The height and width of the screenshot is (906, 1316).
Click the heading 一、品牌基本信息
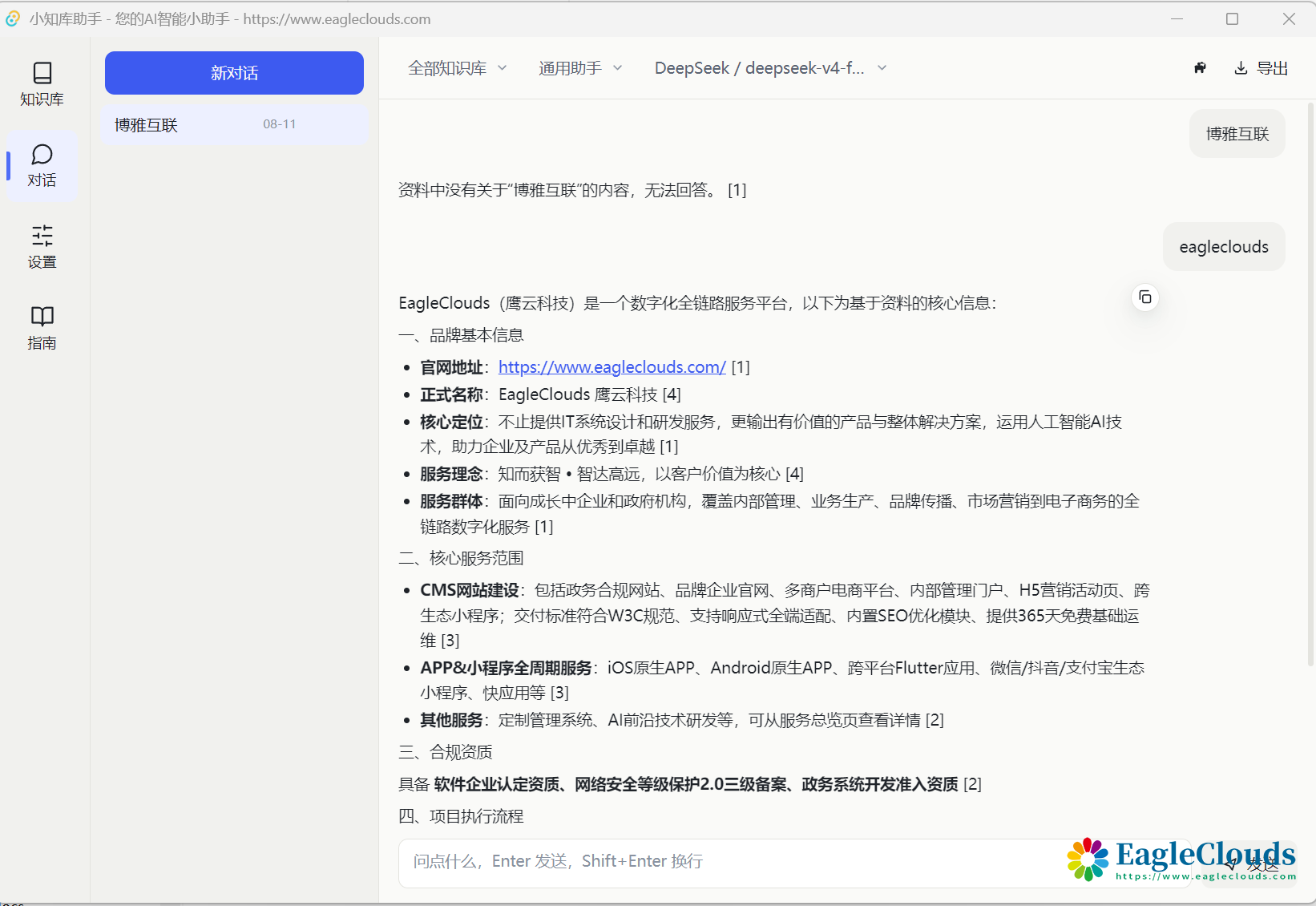[461, 335]
